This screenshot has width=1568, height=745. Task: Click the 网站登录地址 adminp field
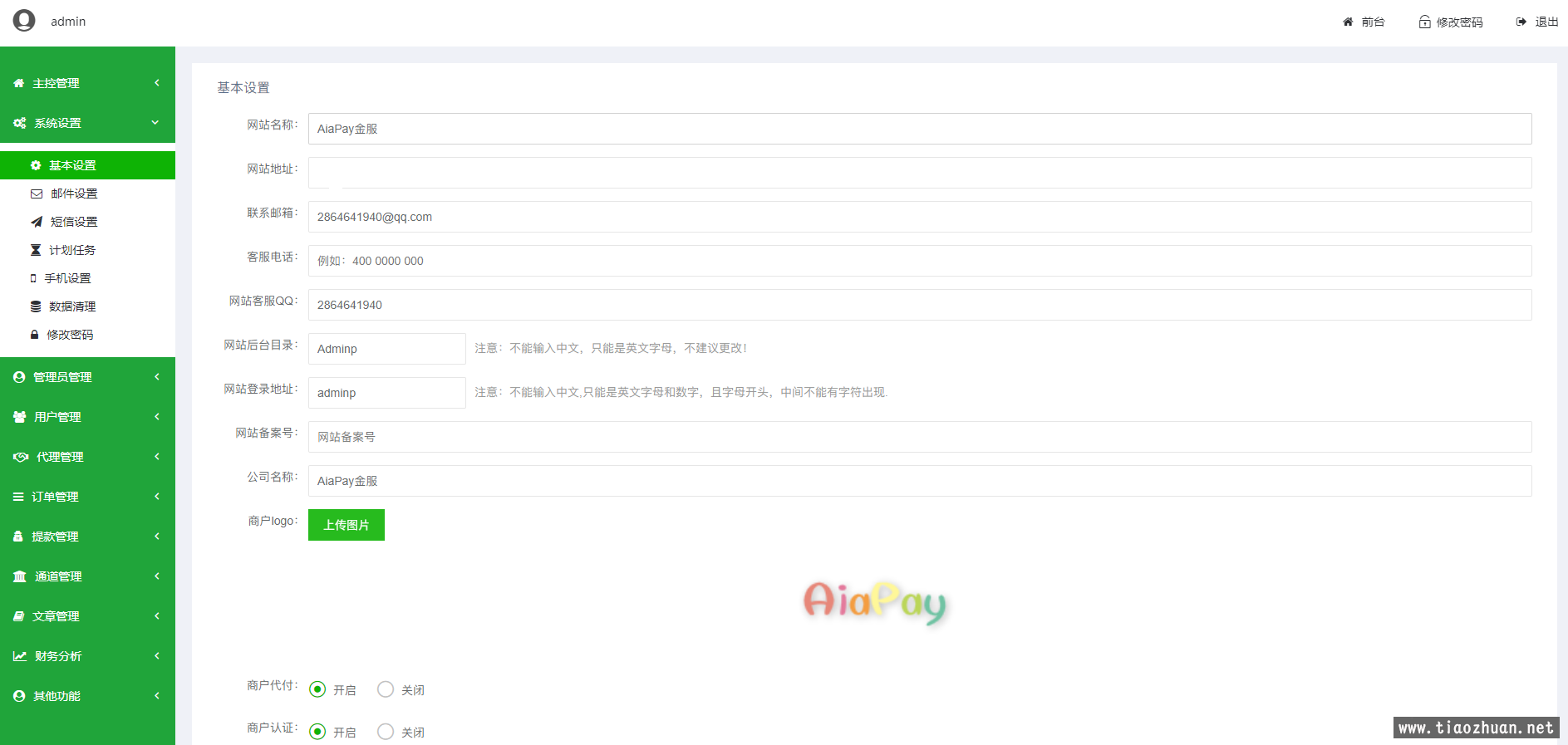pyautogui.click(x=387, y=393)
